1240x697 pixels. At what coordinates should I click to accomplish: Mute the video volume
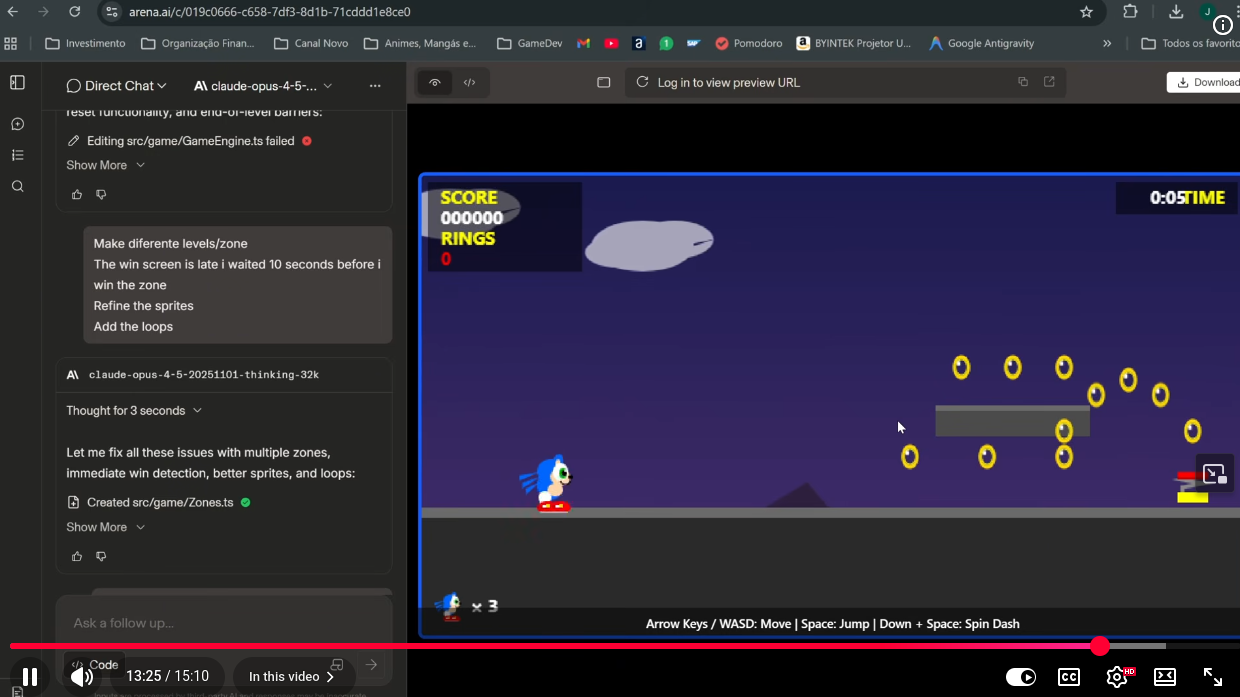coord(82,677)
